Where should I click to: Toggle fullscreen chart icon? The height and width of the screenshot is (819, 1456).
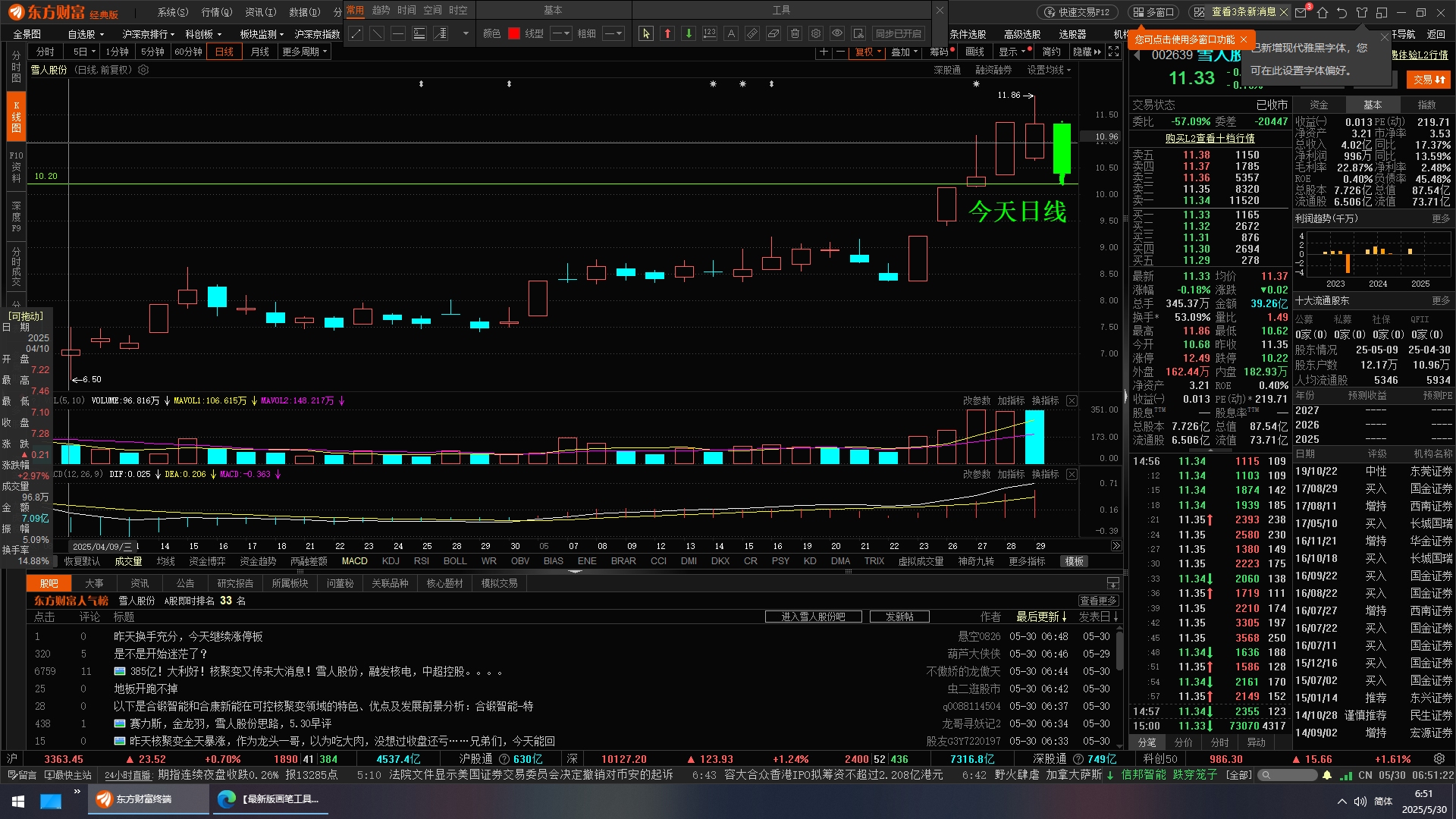pos(1113,52)
